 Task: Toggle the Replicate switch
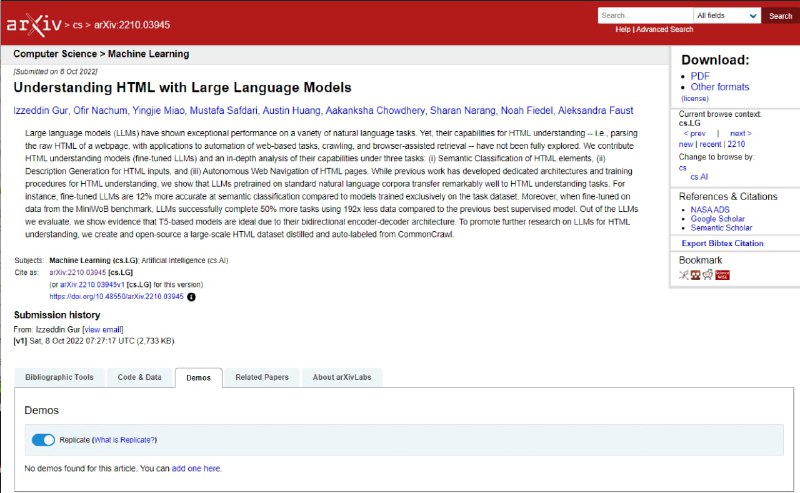click(43, 440)
